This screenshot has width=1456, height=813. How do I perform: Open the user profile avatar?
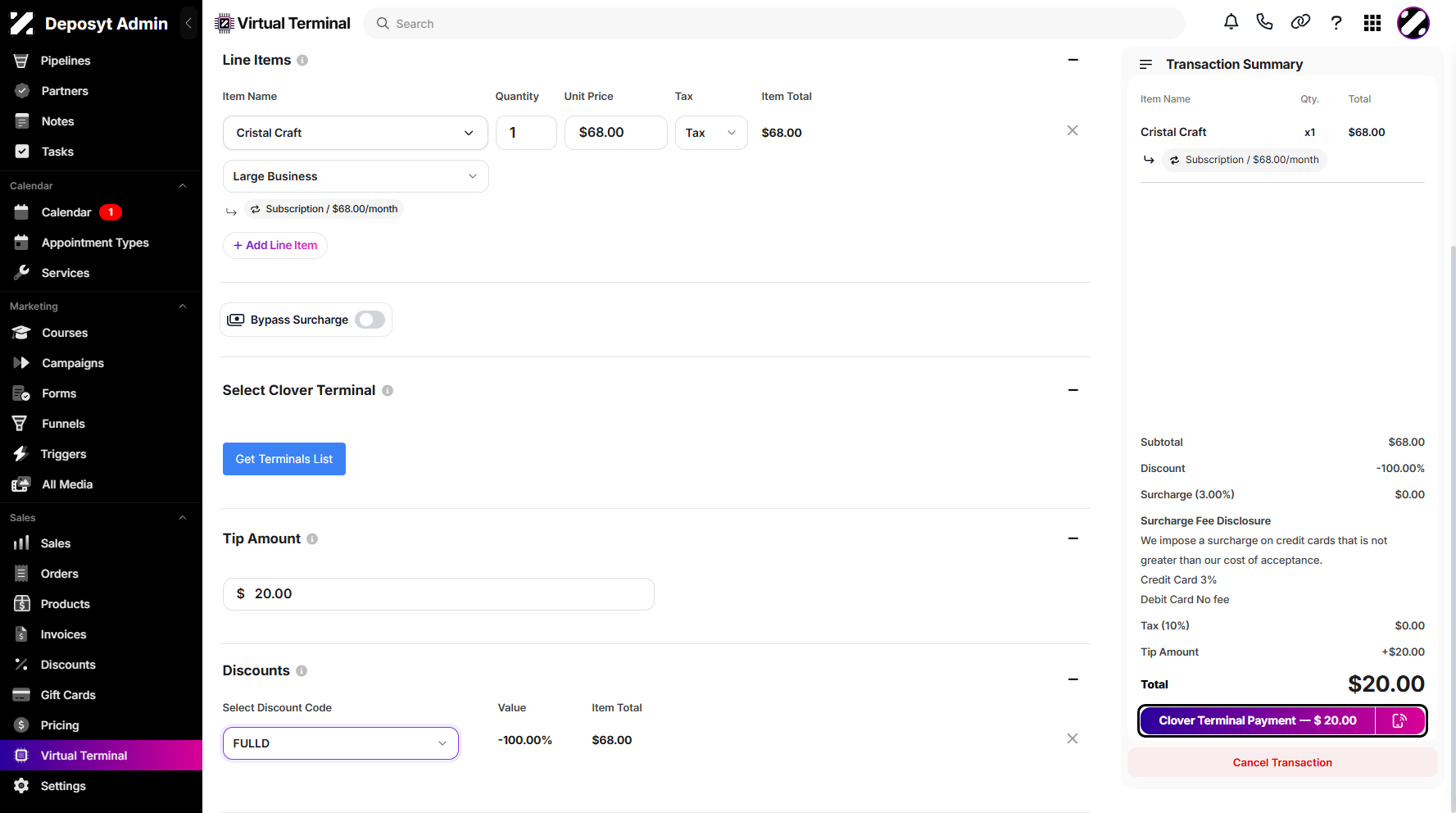point(1413,23)
